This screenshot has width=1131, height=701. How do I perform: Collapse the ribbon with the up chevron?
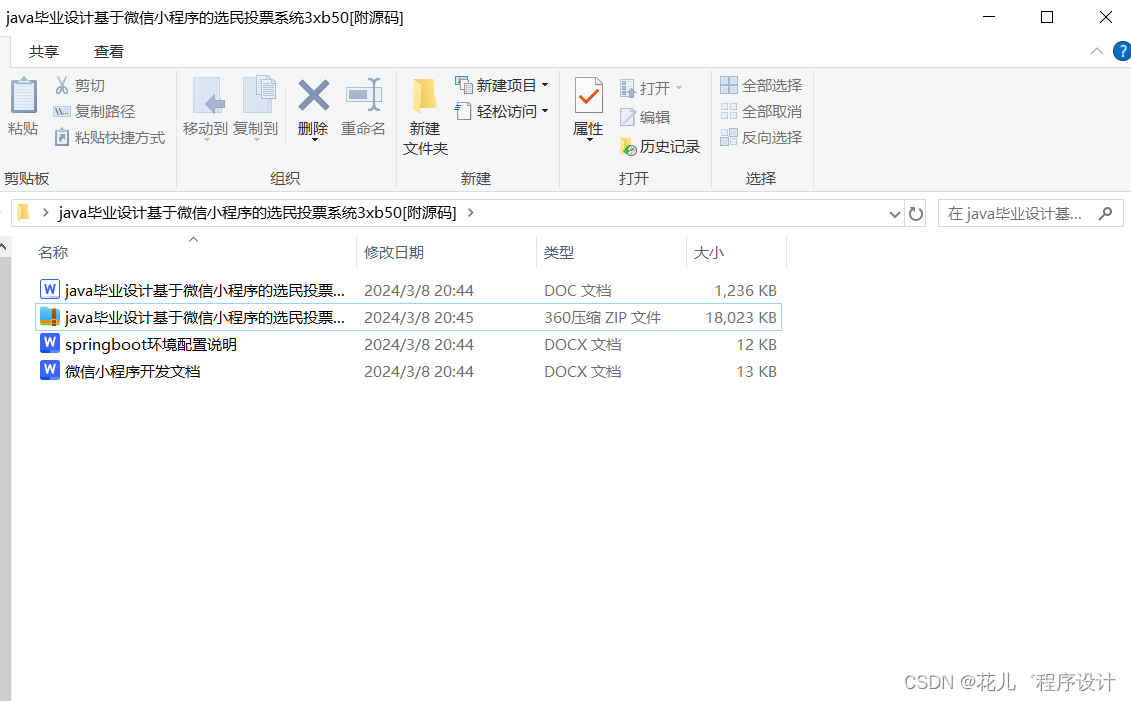[1096, 51]
